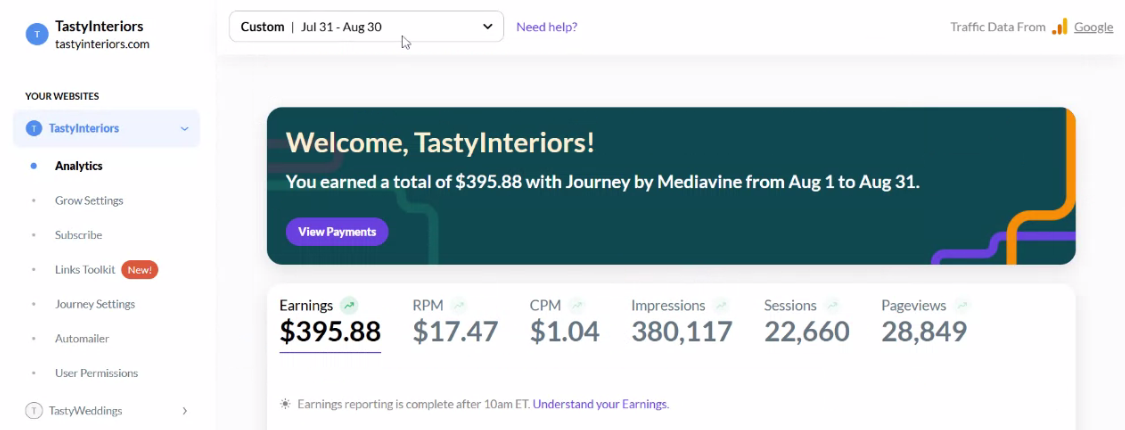1125x430 pixels.
Task: Open Links Toolkit in the sidebar
Action: [x=85, y=270]
